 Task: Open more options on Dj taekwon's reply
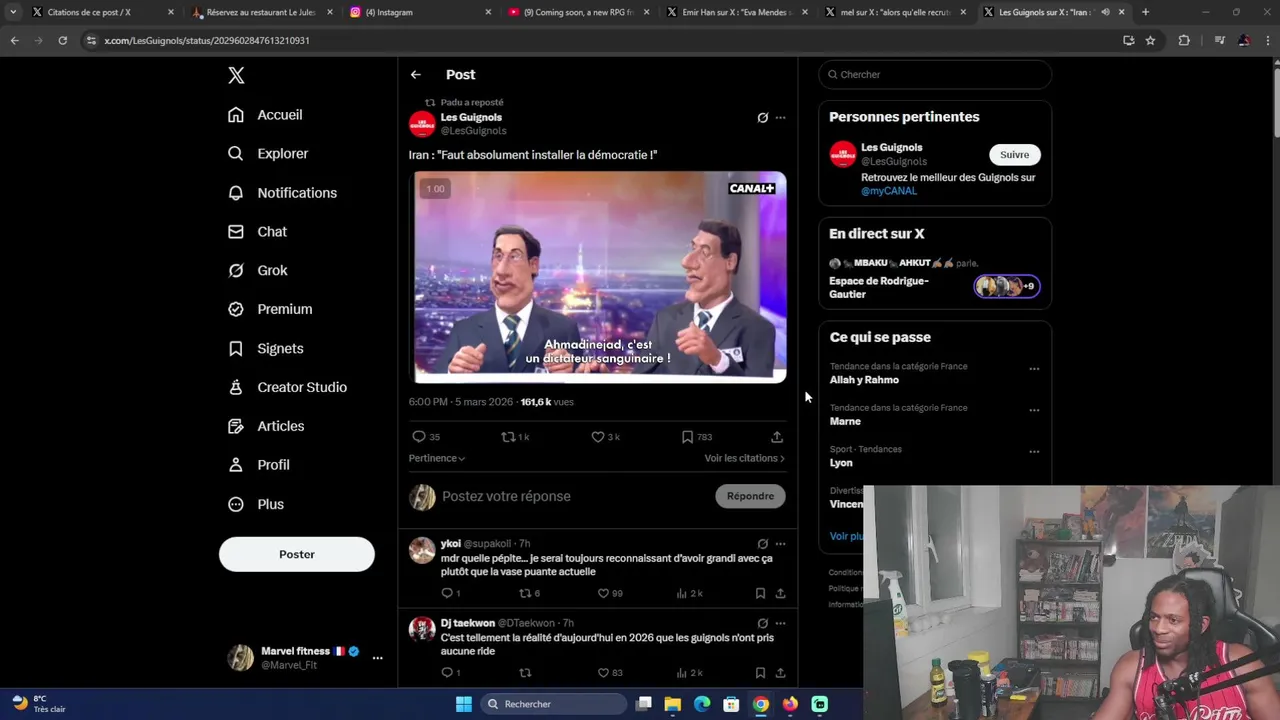tap(781, 623)
